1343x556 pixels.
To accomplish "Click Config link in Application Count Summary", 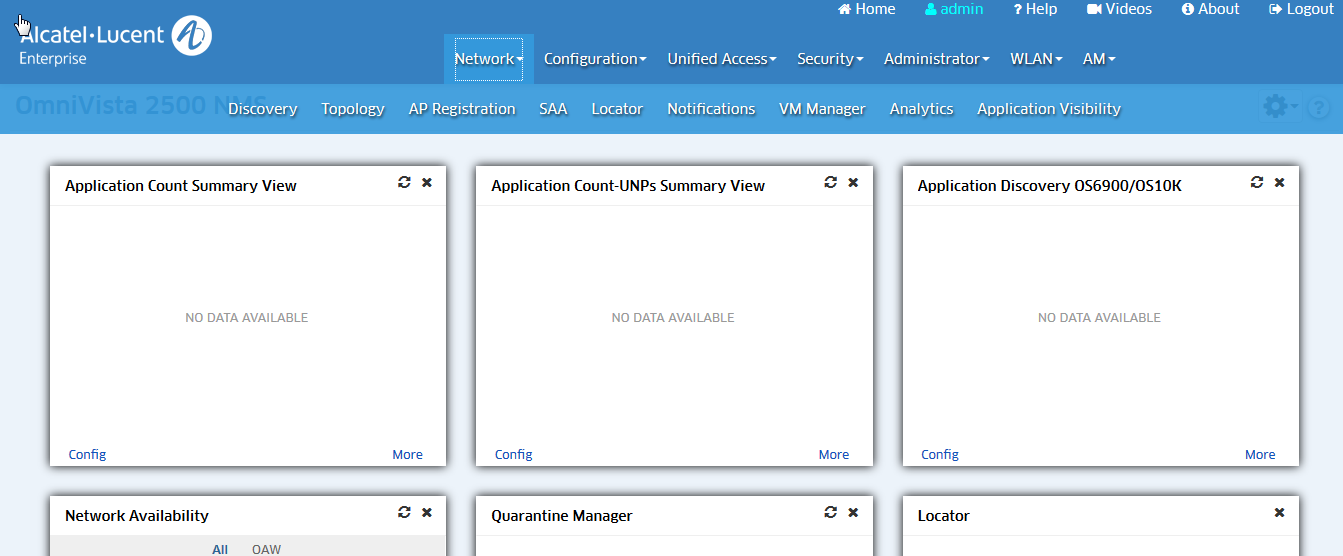I will (87, 454).
